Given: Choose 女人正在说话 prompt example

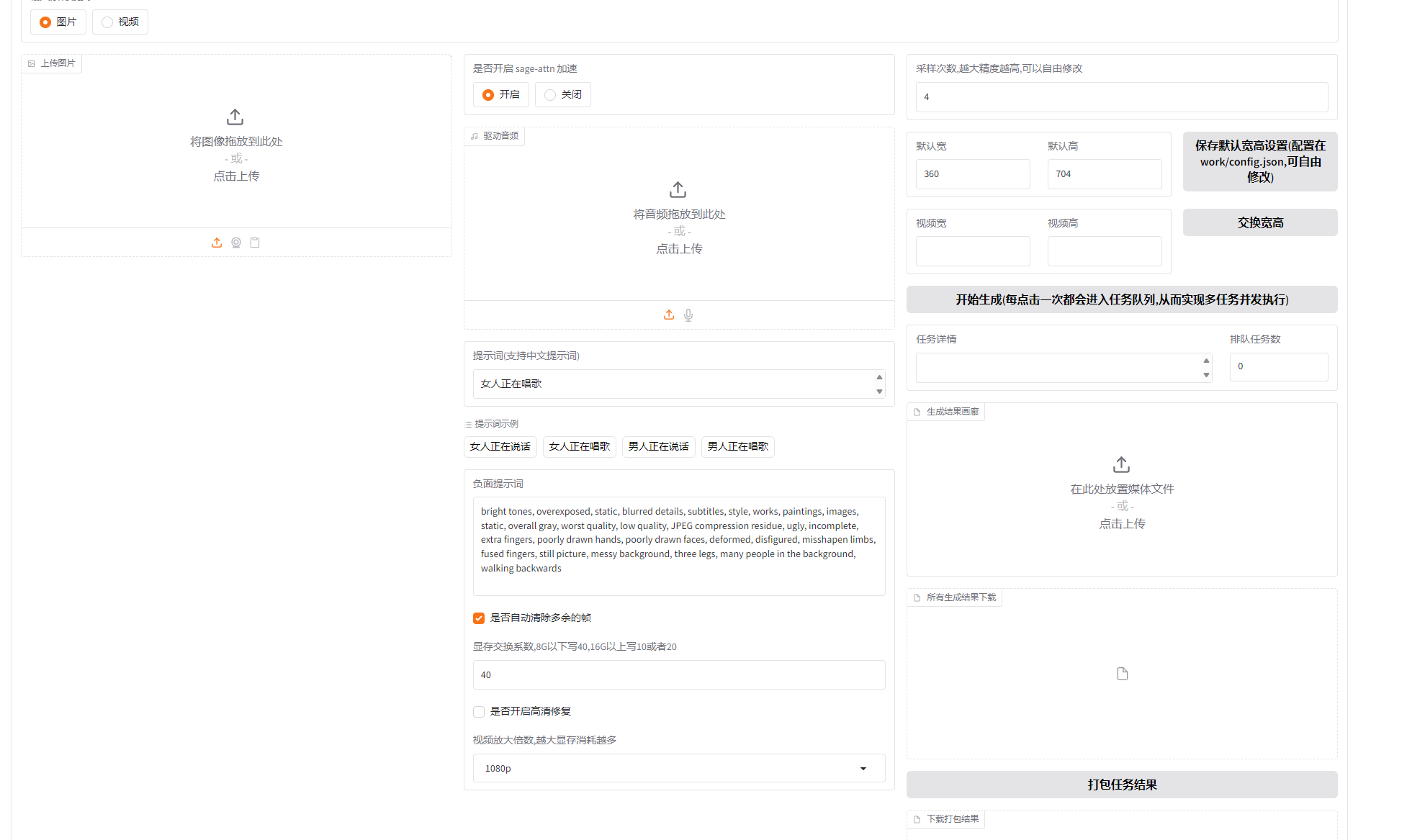Looking at the screenshot, I should [x=500, y=447].
